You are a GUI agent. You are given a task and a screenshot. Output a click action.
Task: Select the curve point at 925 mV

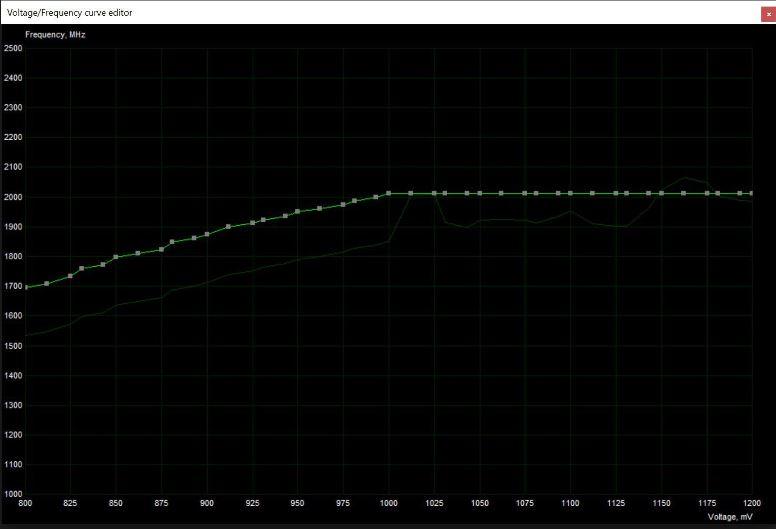click(252, 223)
